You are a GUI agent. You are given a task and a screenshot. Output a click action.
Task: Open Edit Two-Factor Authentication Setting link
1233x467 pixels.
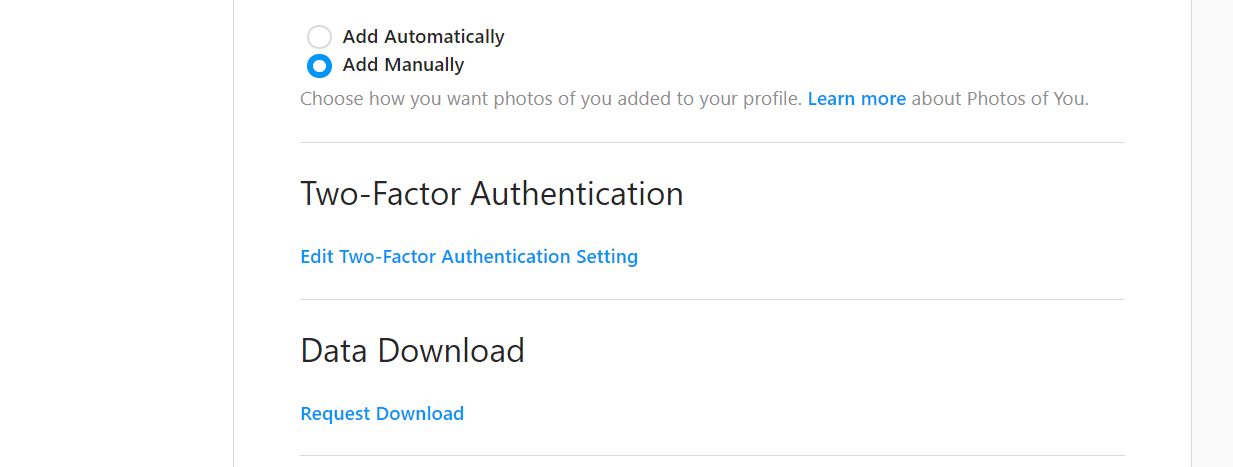tap(469, 257)
